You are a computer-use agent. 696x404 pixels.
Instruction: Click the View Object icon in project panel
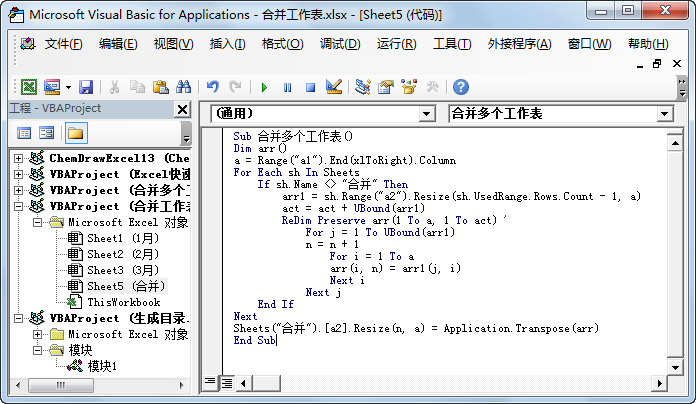[46, 133]
